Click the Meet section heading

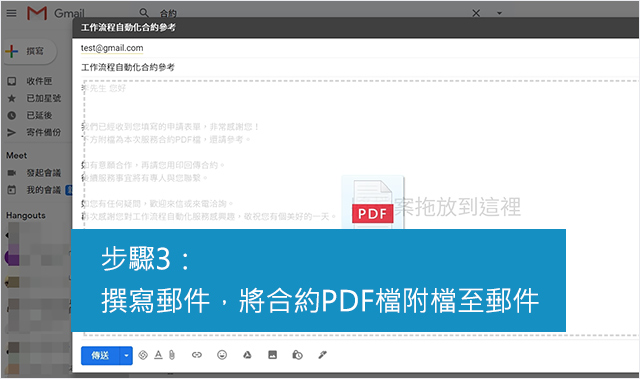pyautogui.click(x=16, y=155)
